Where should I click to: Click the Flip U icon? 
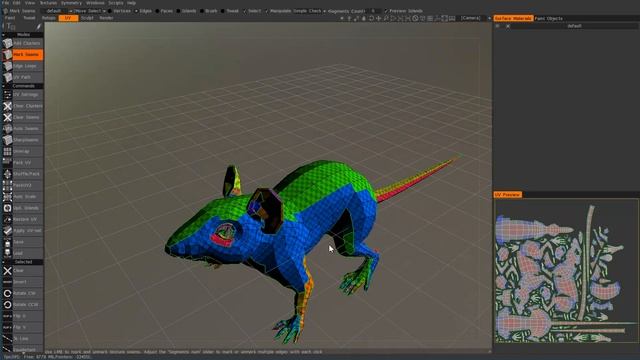[x=7, y=316]
